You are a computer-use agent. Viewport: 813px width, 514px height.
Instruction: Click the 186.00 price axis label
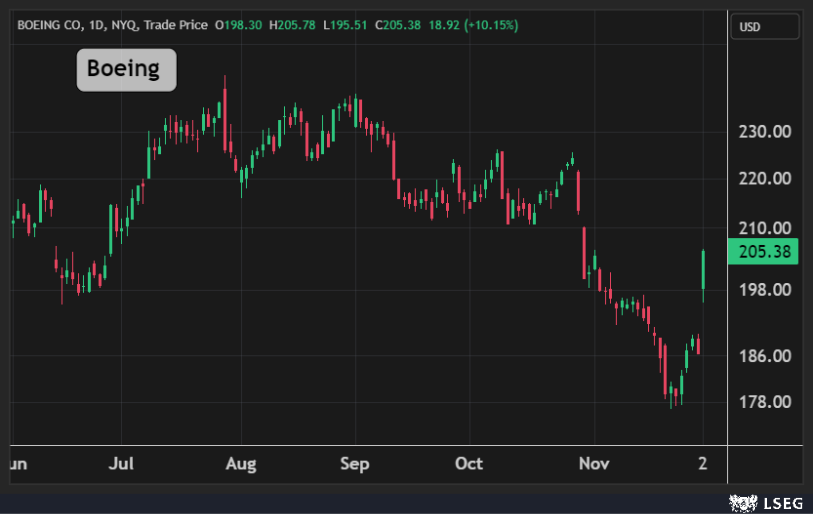click(x=765, y=356)
